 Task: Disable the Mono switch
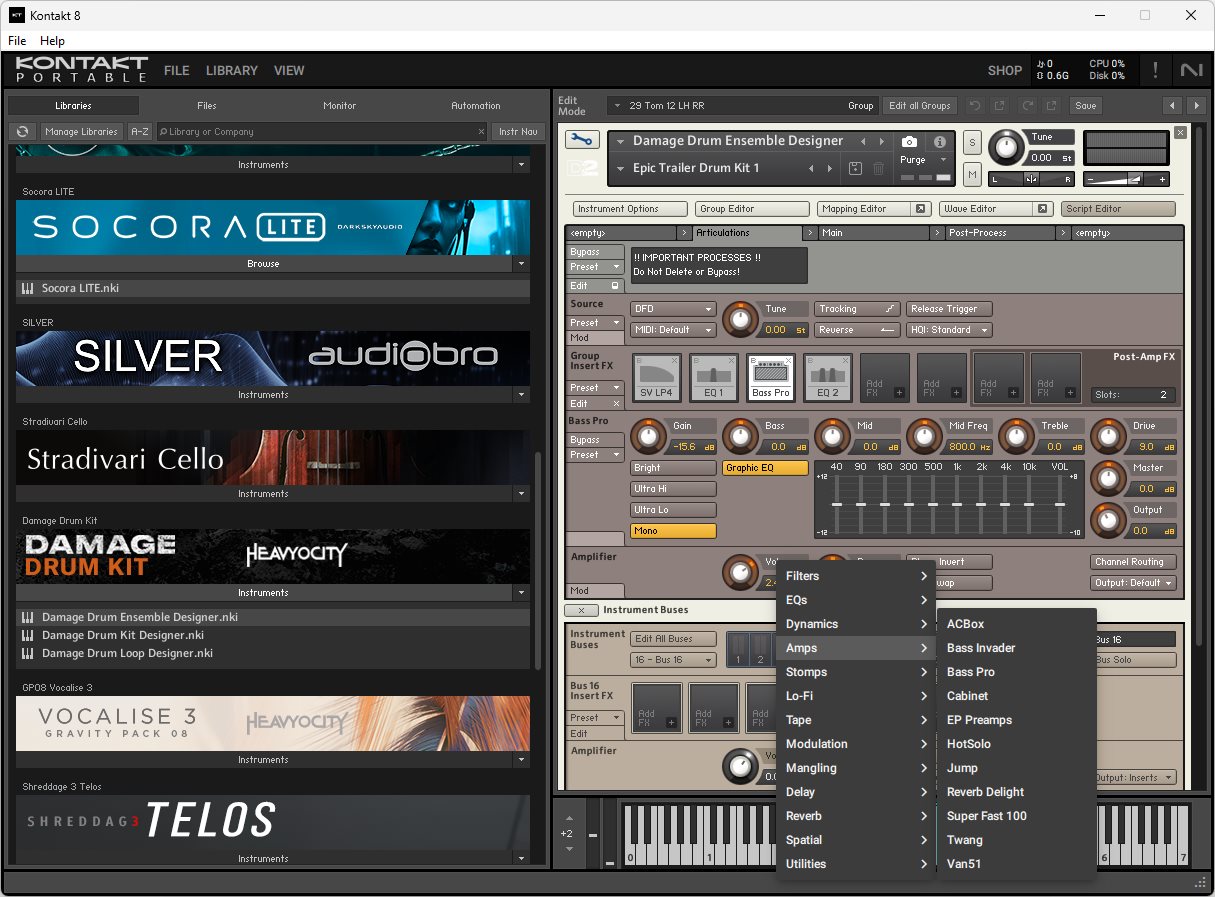[x=673, y=531]
